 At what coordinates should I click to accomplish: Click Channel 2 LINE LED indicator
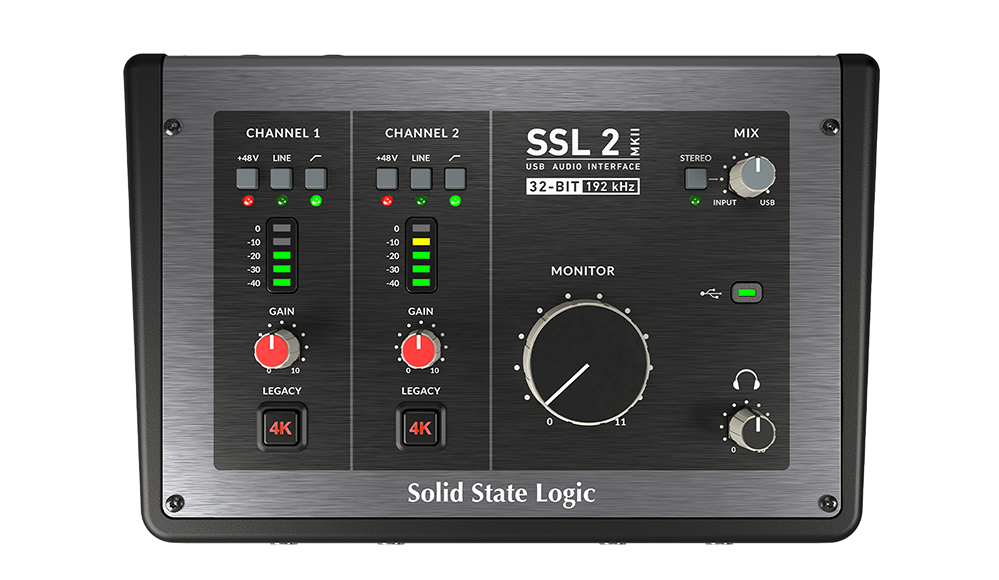[x=420, y=201]
